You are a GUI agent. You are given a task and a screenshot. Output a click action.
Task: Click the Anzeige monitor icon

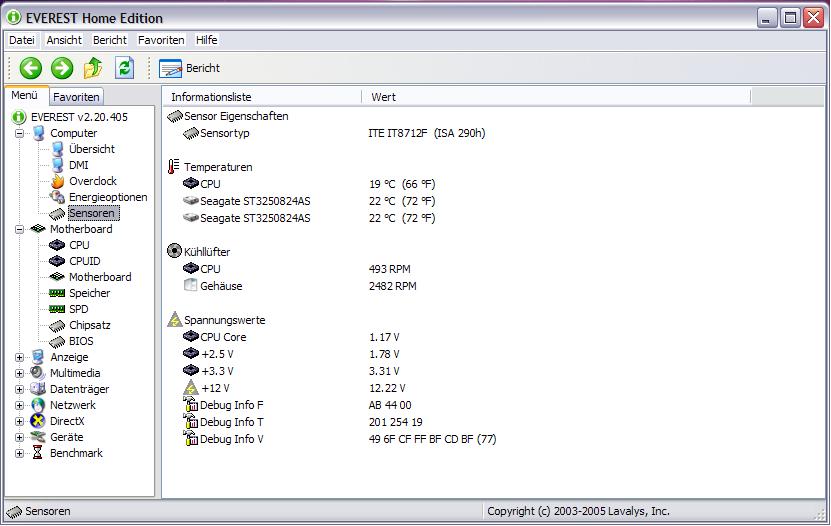[x=38, y=357]
